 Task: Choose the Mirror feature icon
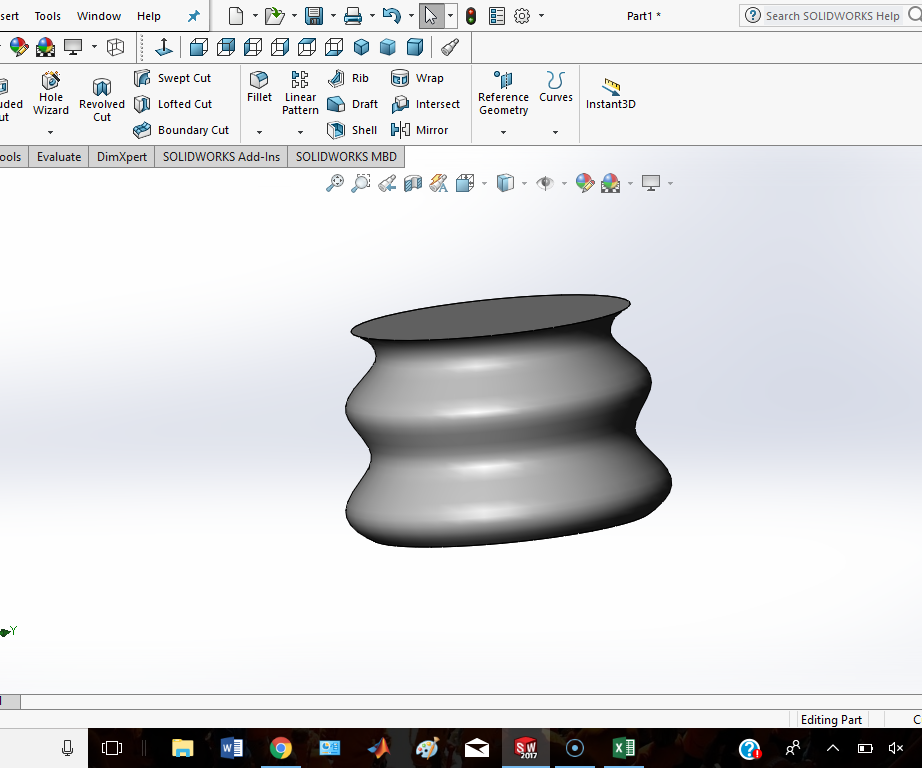421,130
